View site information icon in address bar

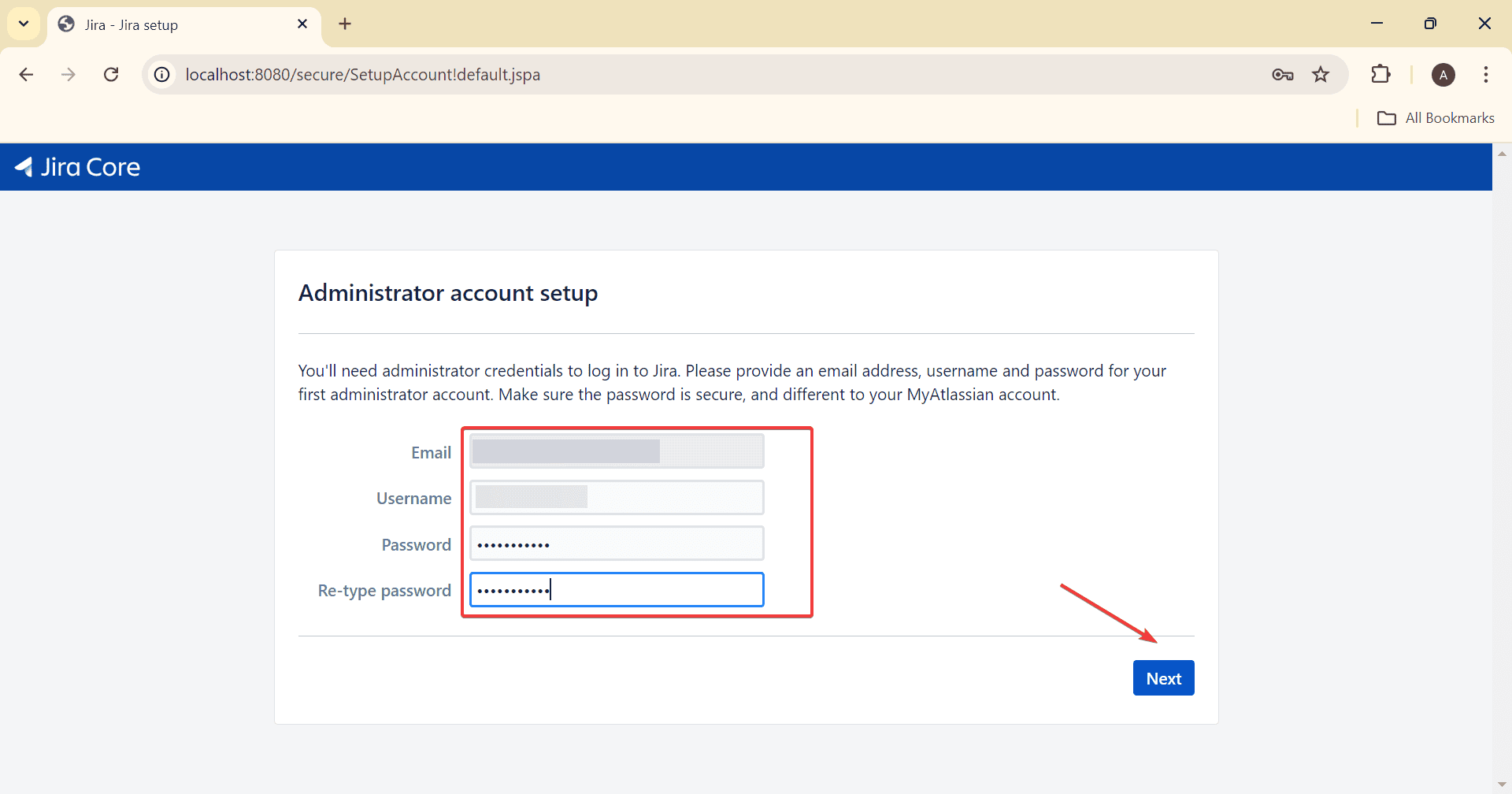click(161, 74)
